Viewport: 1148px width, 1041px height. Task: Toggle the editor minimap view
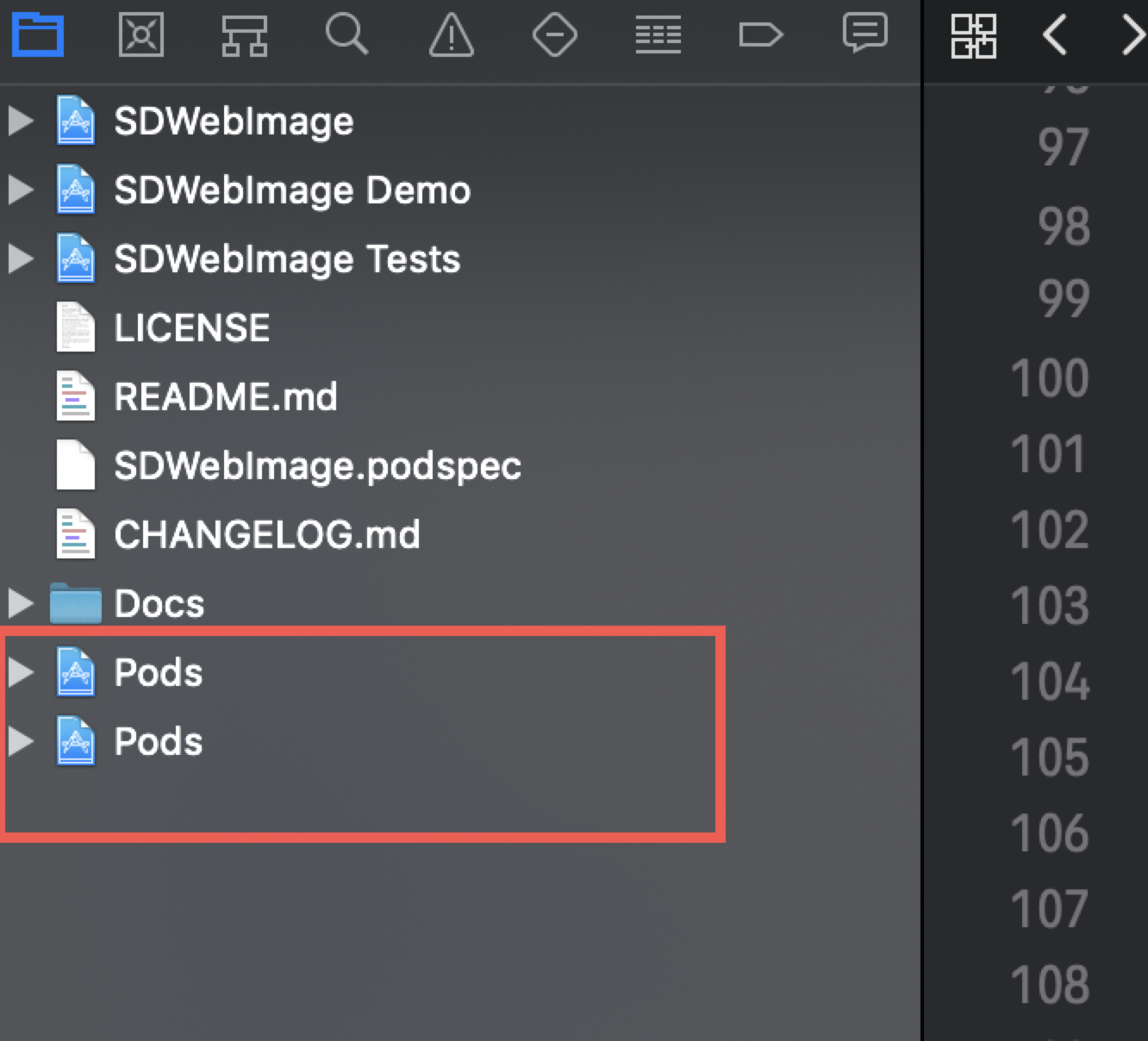pyautogui.click(x=975, y=35)
